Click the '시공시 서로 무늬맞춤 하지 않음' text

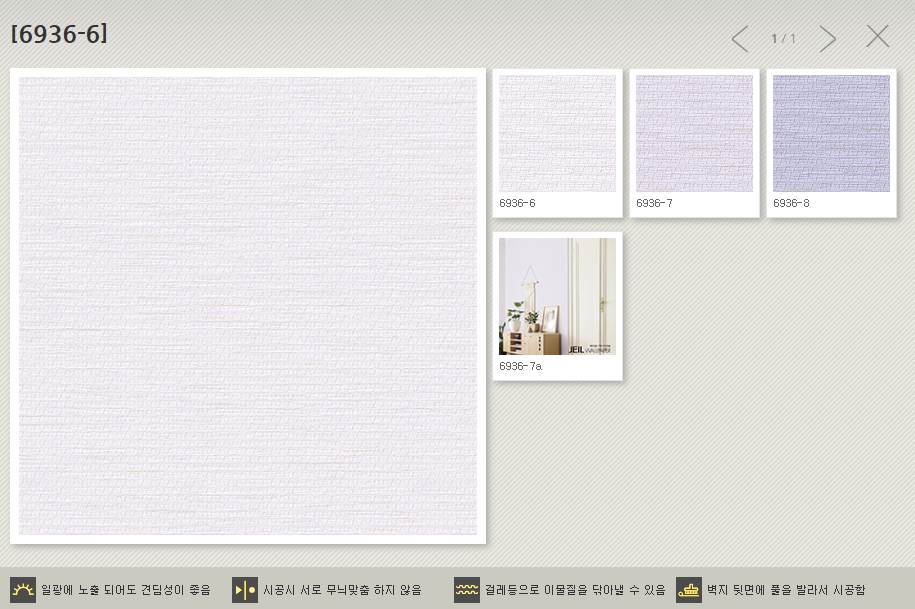pyautogui.click(x=342, y=590)
